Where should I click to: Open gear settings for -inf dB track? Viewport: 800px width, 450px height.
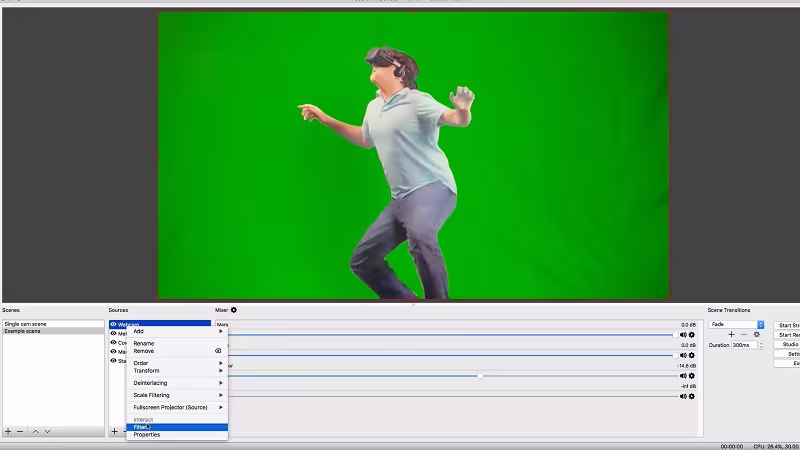coord(692,396)
